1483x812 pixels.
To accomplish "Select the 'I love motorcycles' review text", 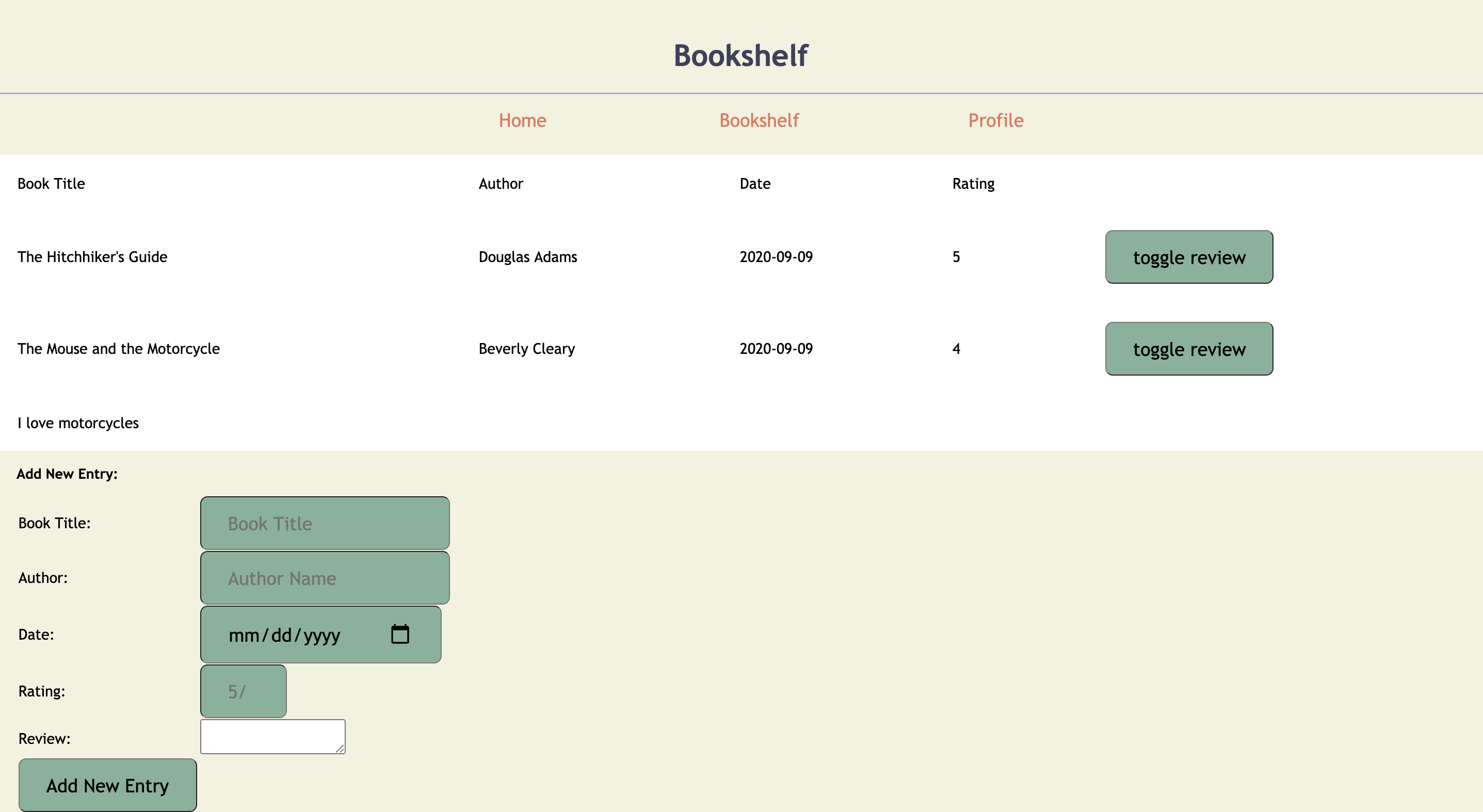I will [x=78, y=423].
